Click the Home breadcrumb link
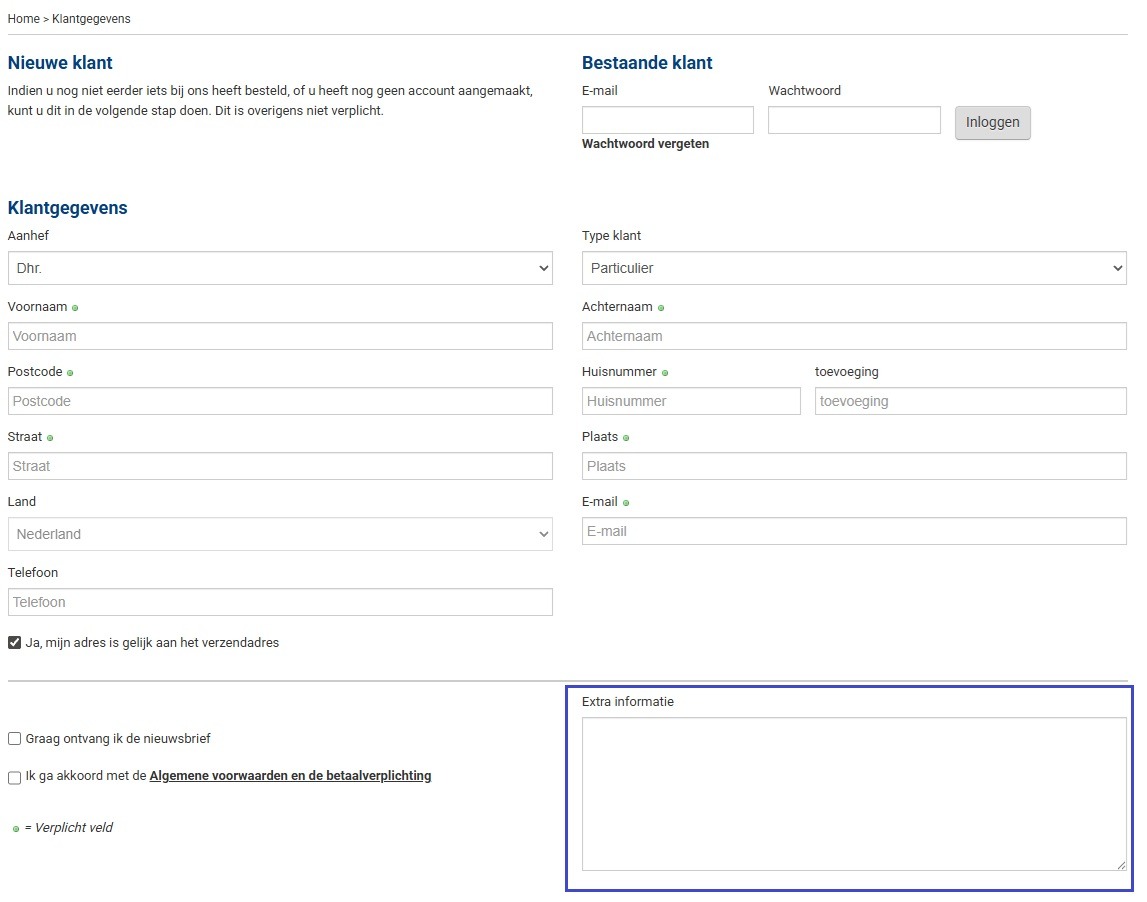 [23, 19]
